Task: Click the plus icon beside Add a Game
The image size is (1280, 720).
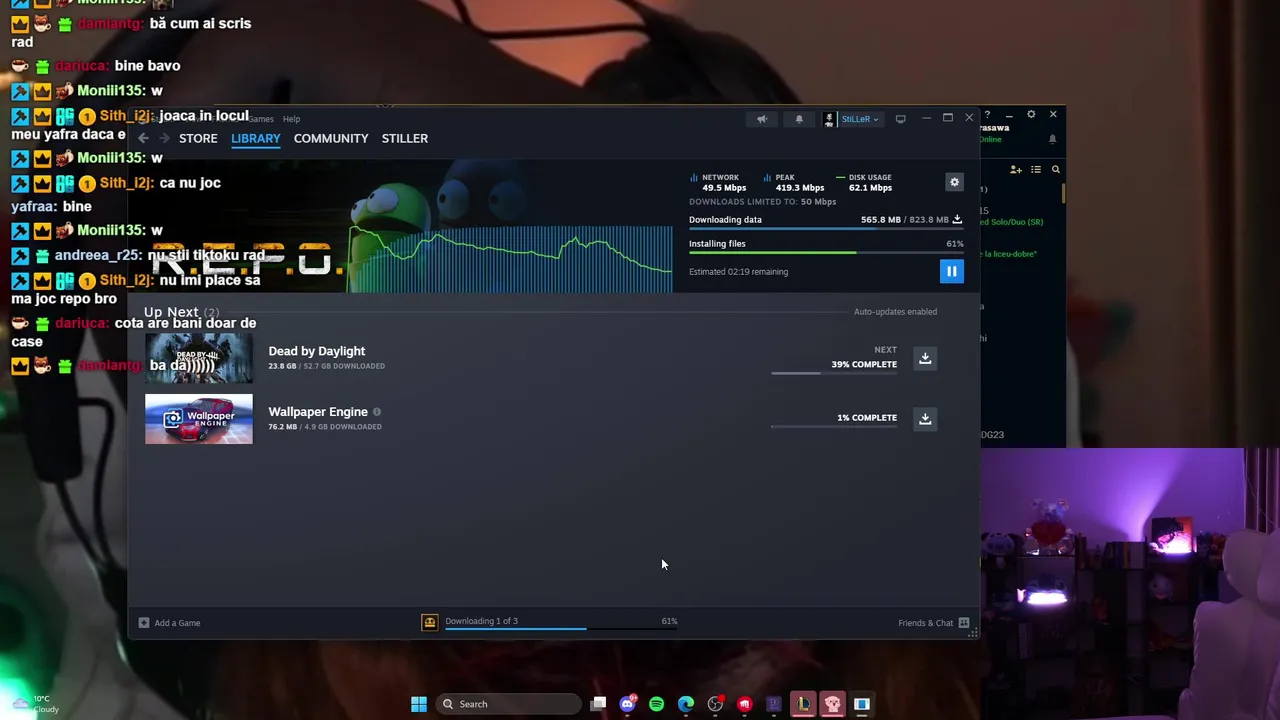Action: click(144, 623)
